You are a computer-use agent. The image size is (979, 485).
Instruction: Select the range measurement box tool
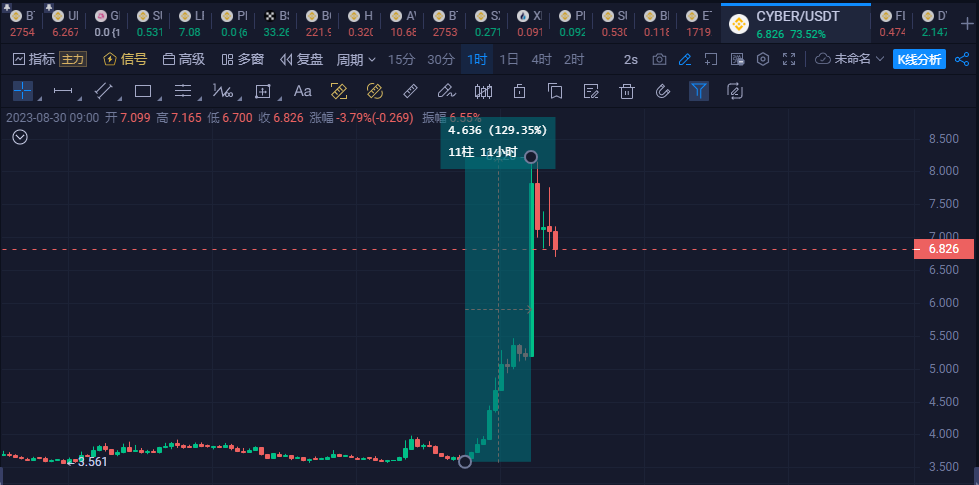tap(263, 91)
